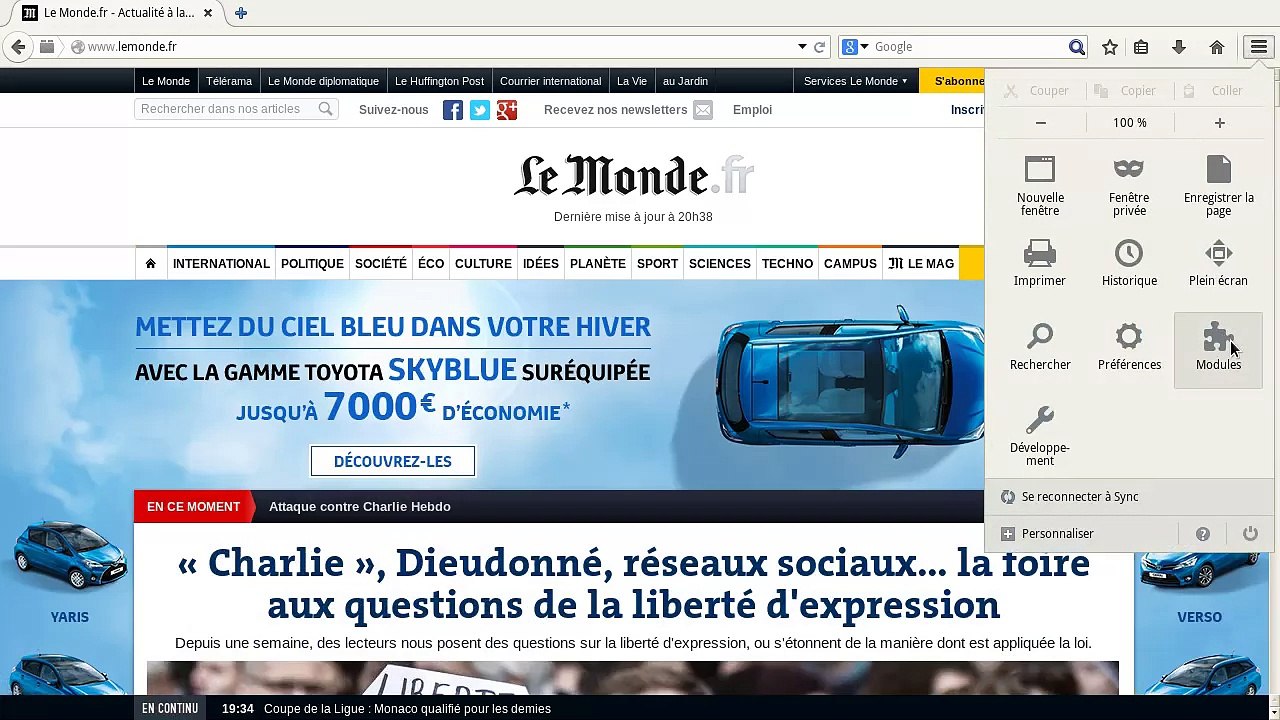
Task: Open a new tab with plus button
Action: click(241, 13)
